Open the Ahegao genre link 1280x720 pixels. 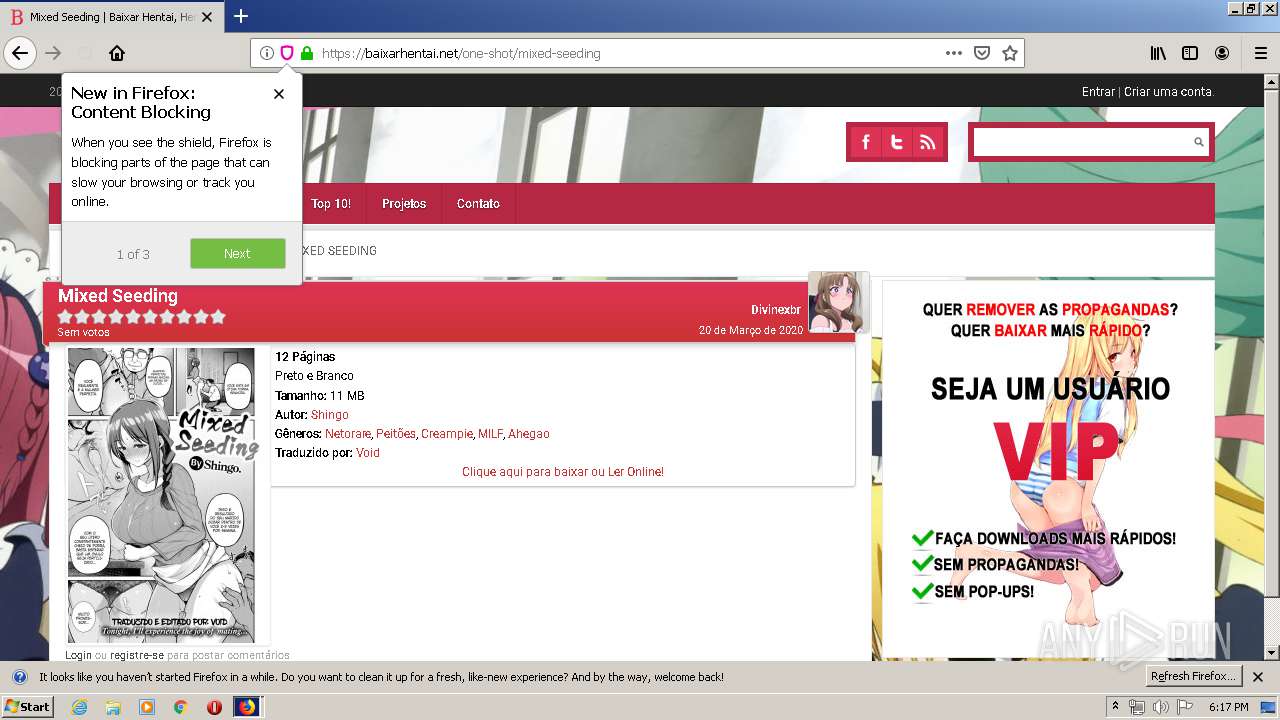[529, 433]
